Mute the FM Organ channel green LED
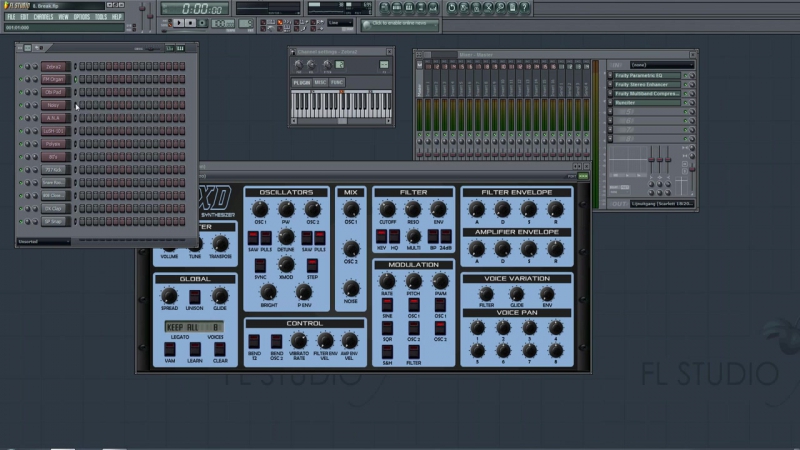800x450 pixels. coord(21,79)
